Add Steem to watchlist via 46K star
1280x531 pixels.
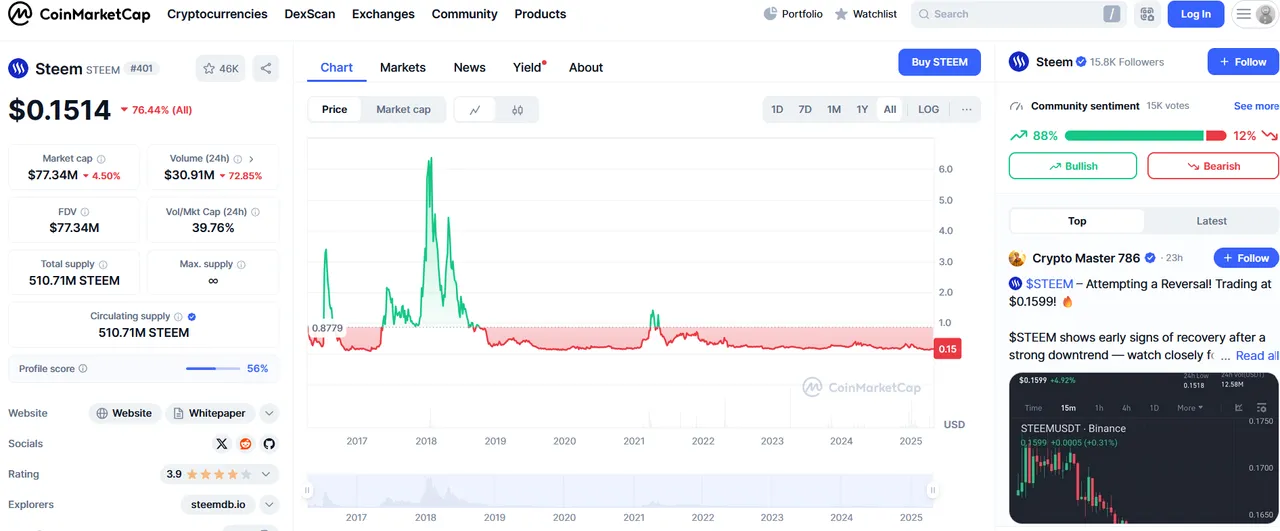pyautogui.click(x=221, y=69)
